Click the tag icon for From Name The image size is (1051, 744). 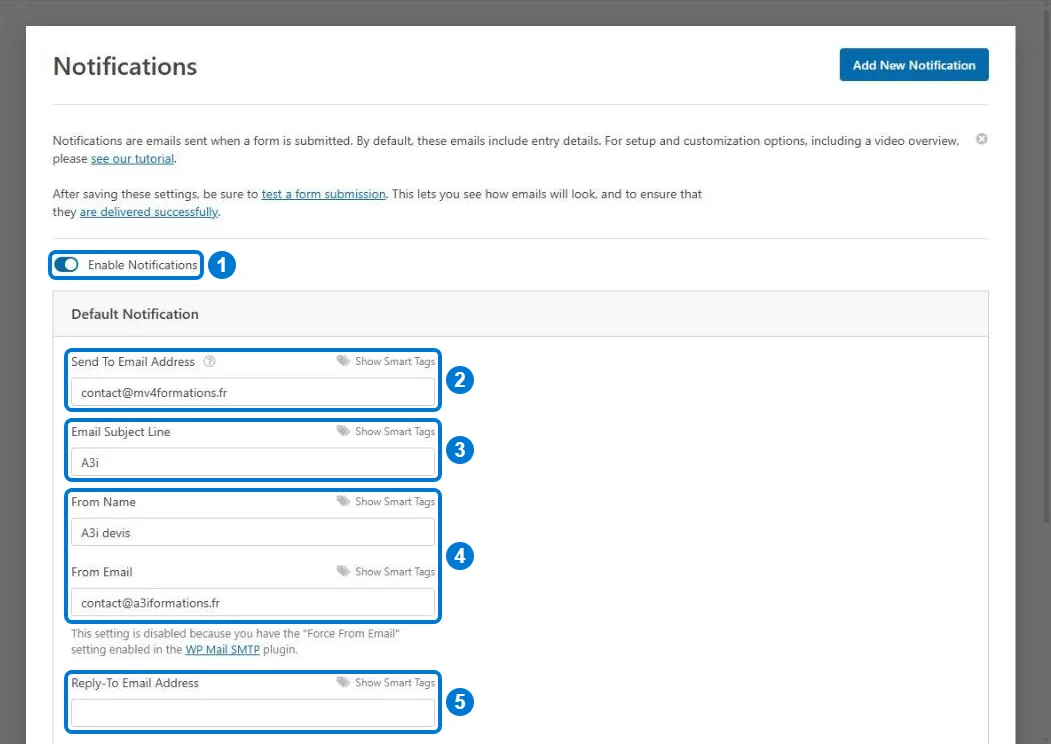point(343,501)
